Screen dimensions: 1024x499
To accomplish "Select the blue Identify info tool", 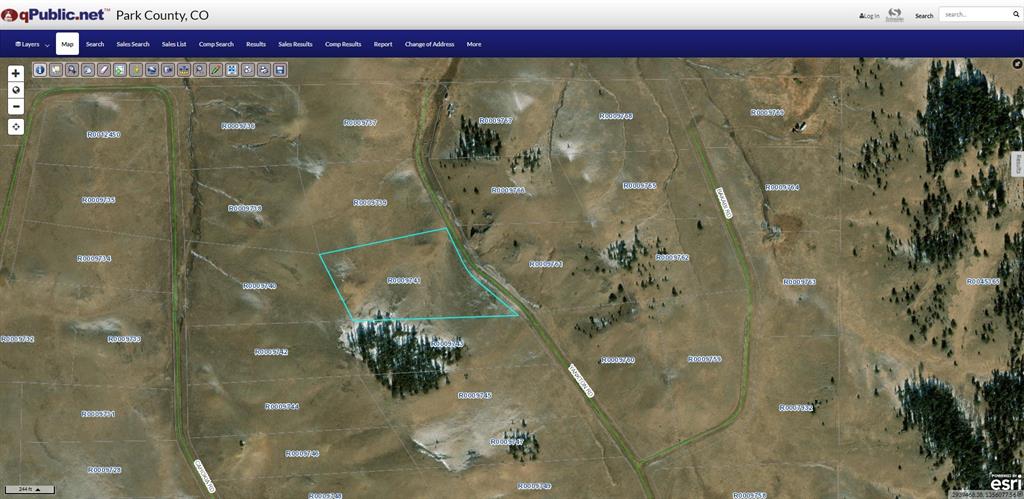I will [40, 70].
